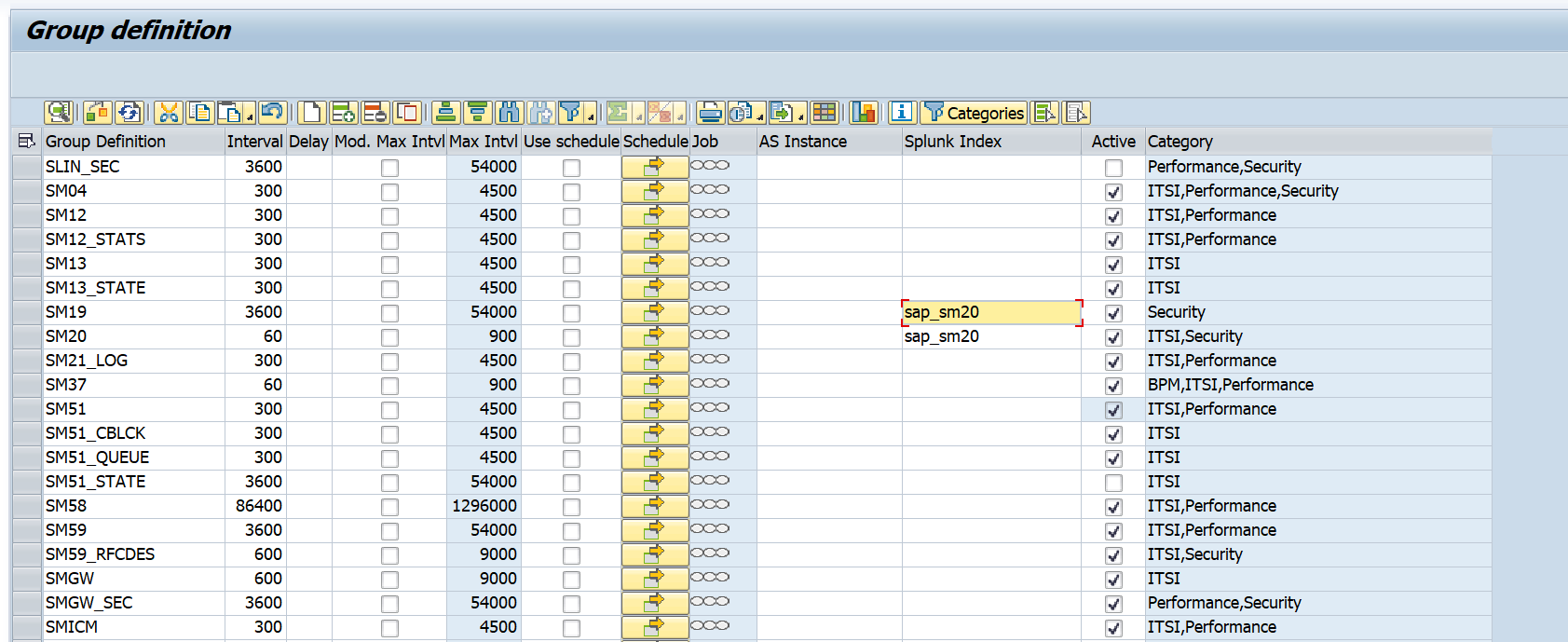
Task: Open Find with the binoculars icon
Action: (x=509, y=113)
